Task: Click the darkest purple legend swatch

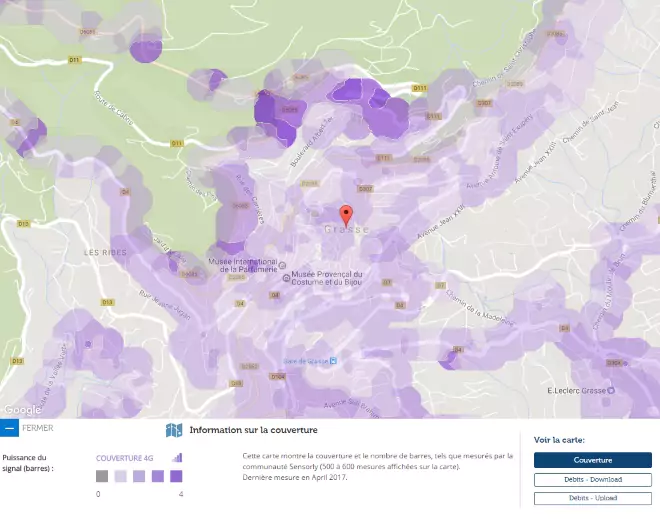Action: (176, 478)
